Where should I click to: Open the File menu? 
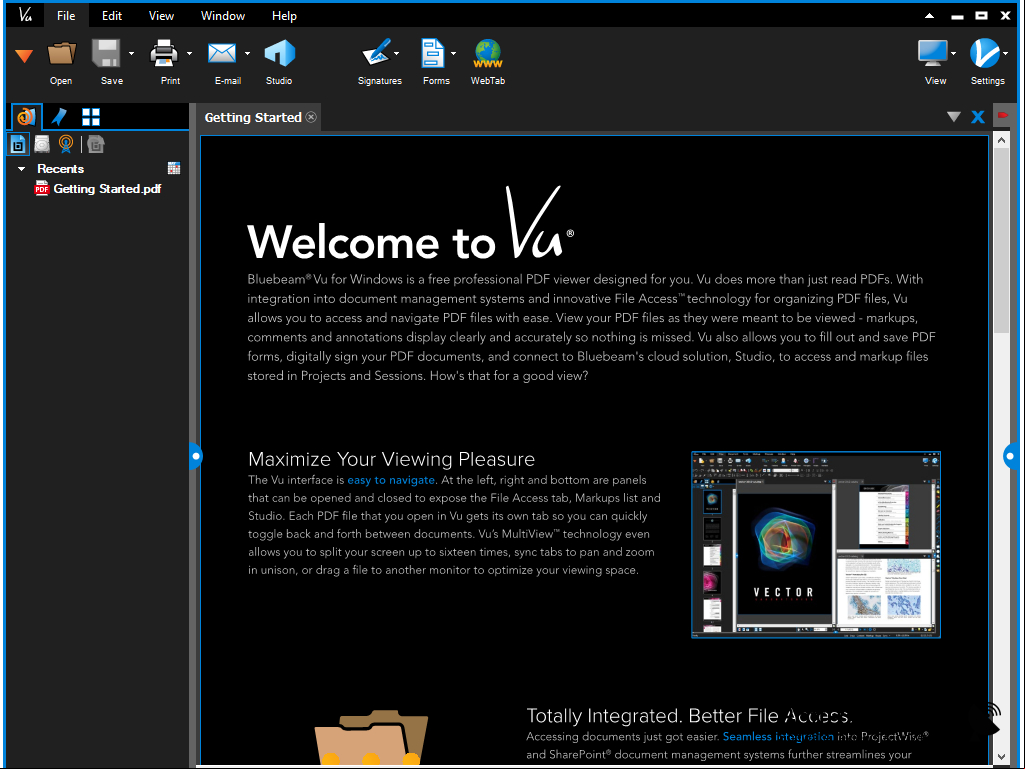pos(66,16)
